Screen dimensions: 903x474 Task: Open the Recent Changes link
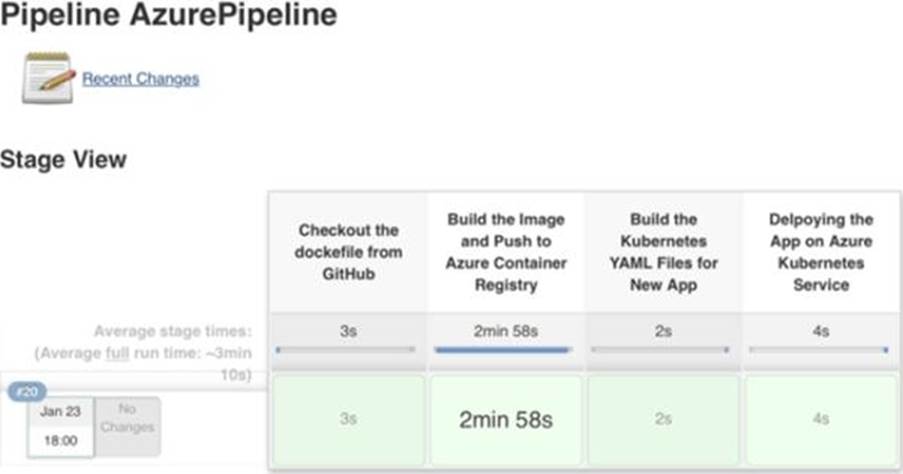(141, 78)
